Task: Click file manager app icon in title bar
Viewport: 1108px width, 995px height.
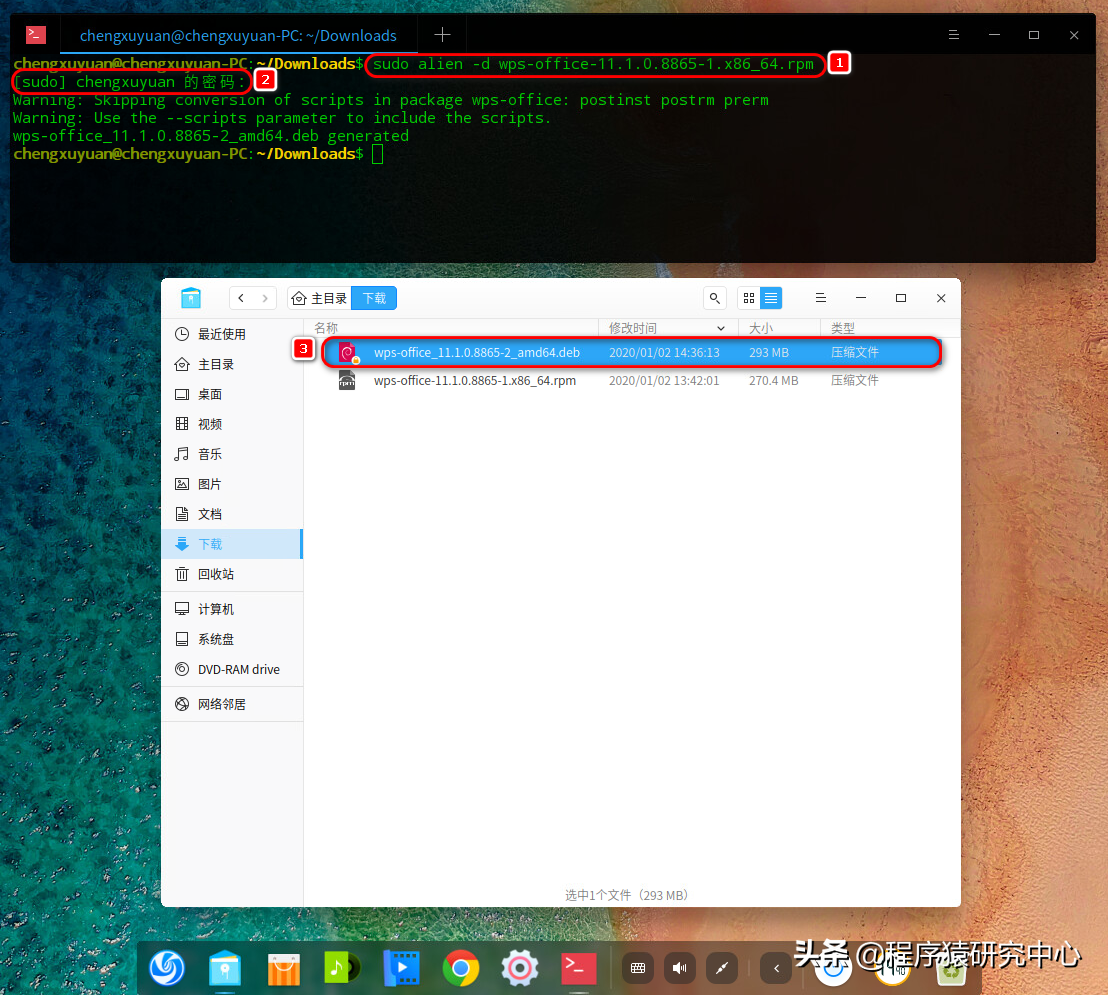Action: [191, 298]
